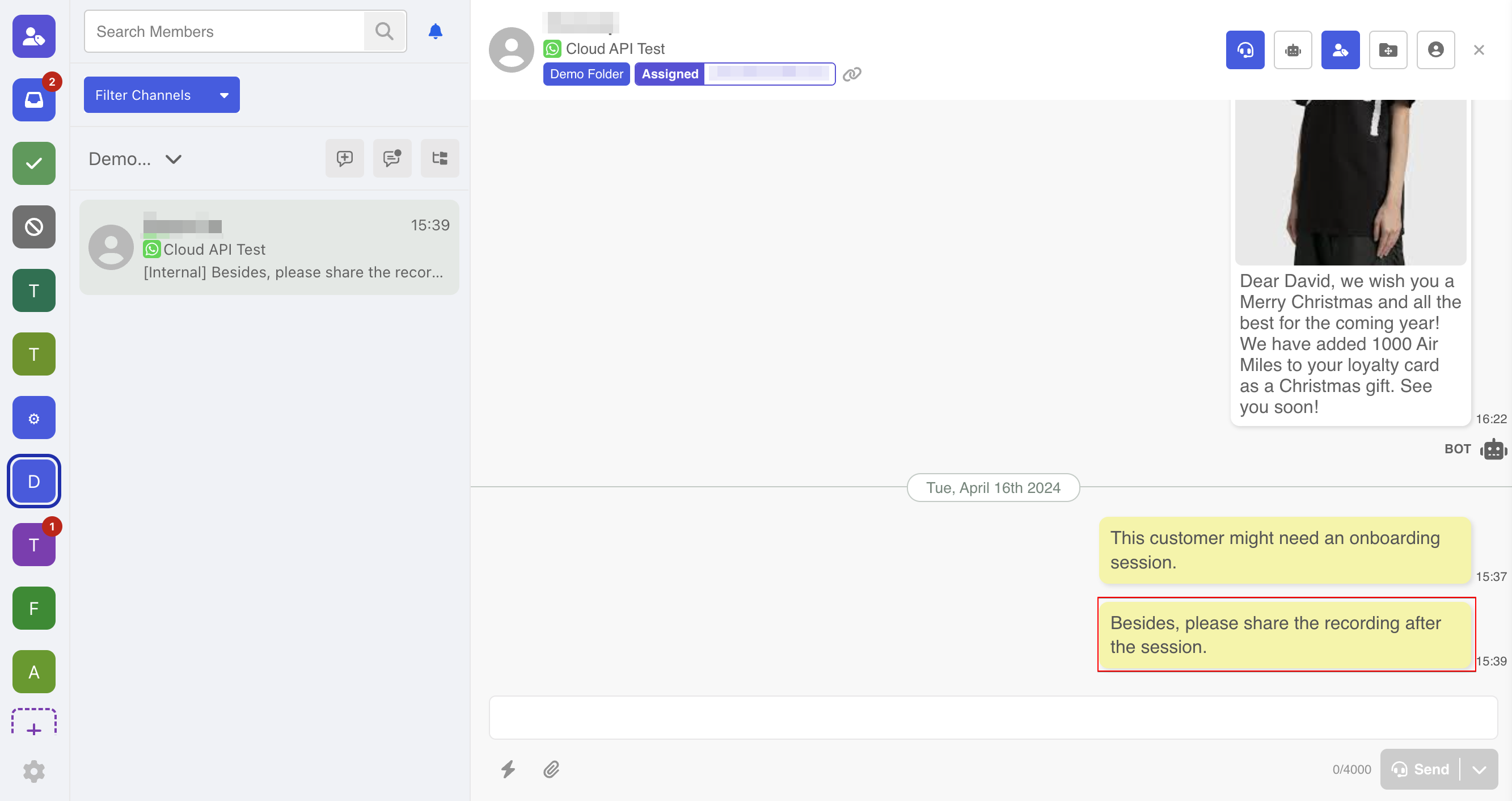Click the message text input box
The width and height of the screenshot is (1512, 801).
tap(992, 717)
